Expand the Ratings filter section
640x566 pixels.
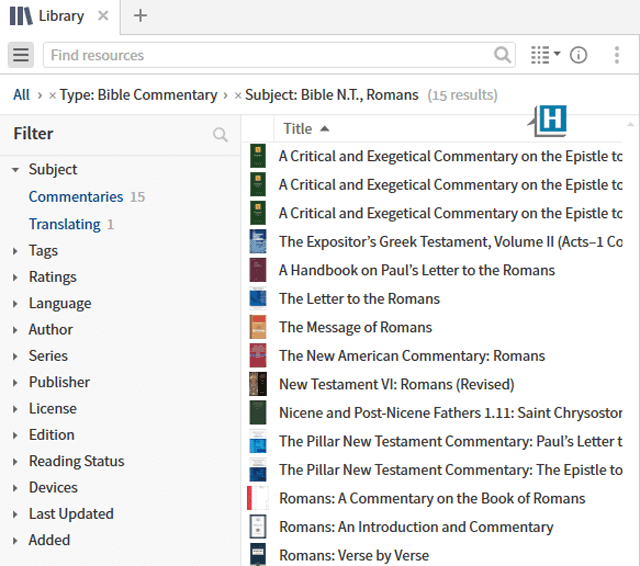tap(16, 277)
